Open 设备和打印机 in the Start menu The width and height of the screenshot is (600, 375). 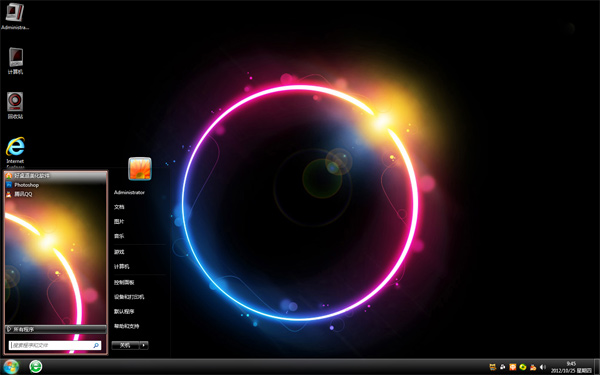tap(129, 297)
